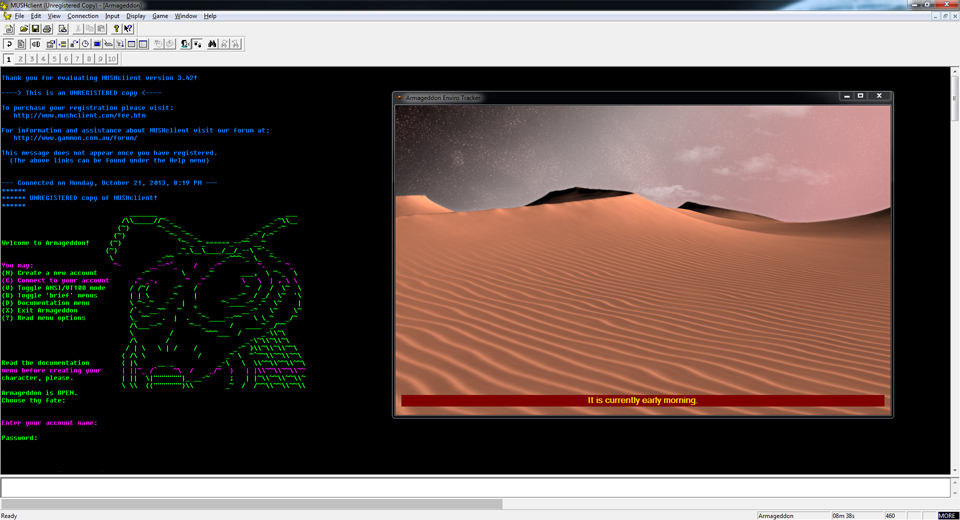Click the 'Password:' prompt text
960x520 pixels.
pyautogui.click(x=19, y=438)
